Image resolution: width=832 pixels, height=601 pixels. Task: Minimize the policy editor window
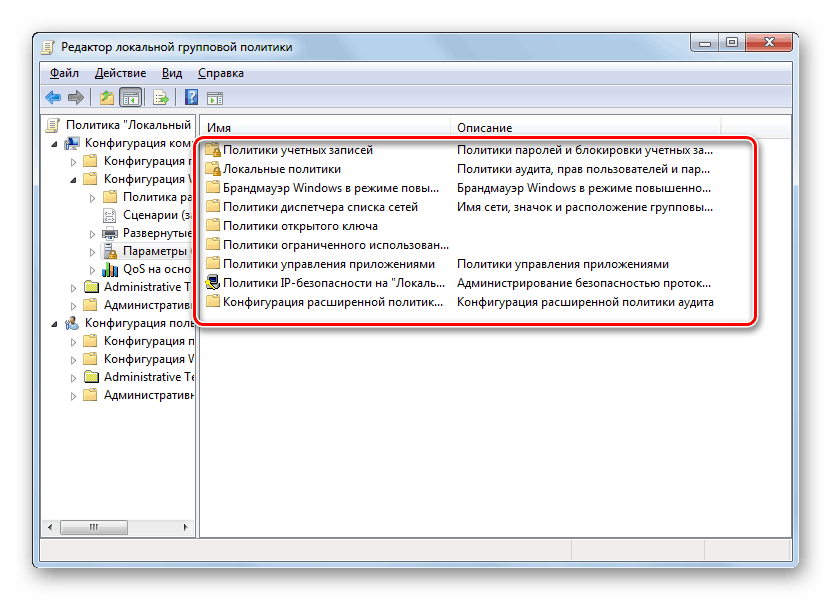[x=705, y=43]
